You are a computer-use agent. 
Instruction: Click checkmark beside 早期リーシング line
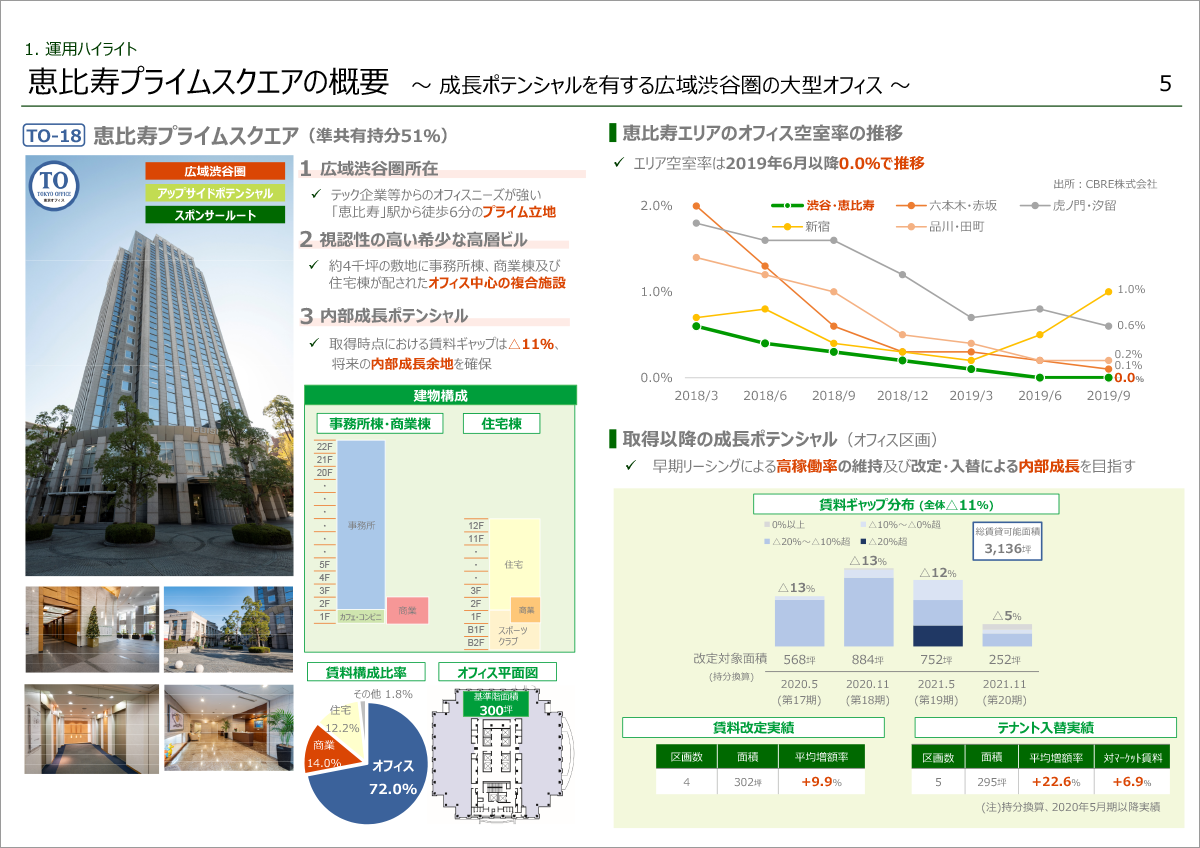tap(631, 466)
